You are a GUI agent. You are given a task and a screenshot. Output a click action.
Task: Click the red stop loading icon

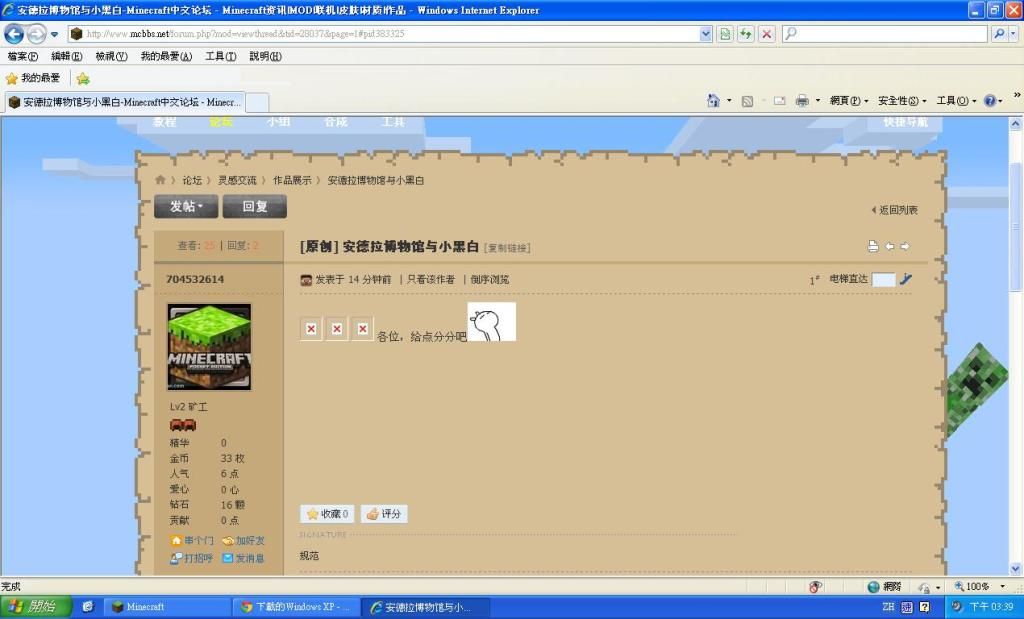[766, 34]
